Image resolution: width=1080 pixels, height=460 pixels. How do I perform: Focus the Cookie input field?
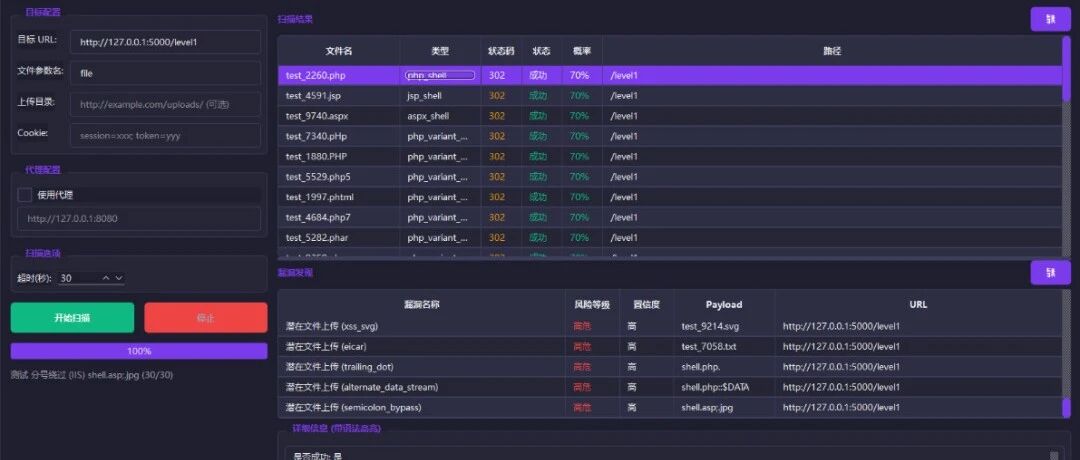(x=165, y=136)
